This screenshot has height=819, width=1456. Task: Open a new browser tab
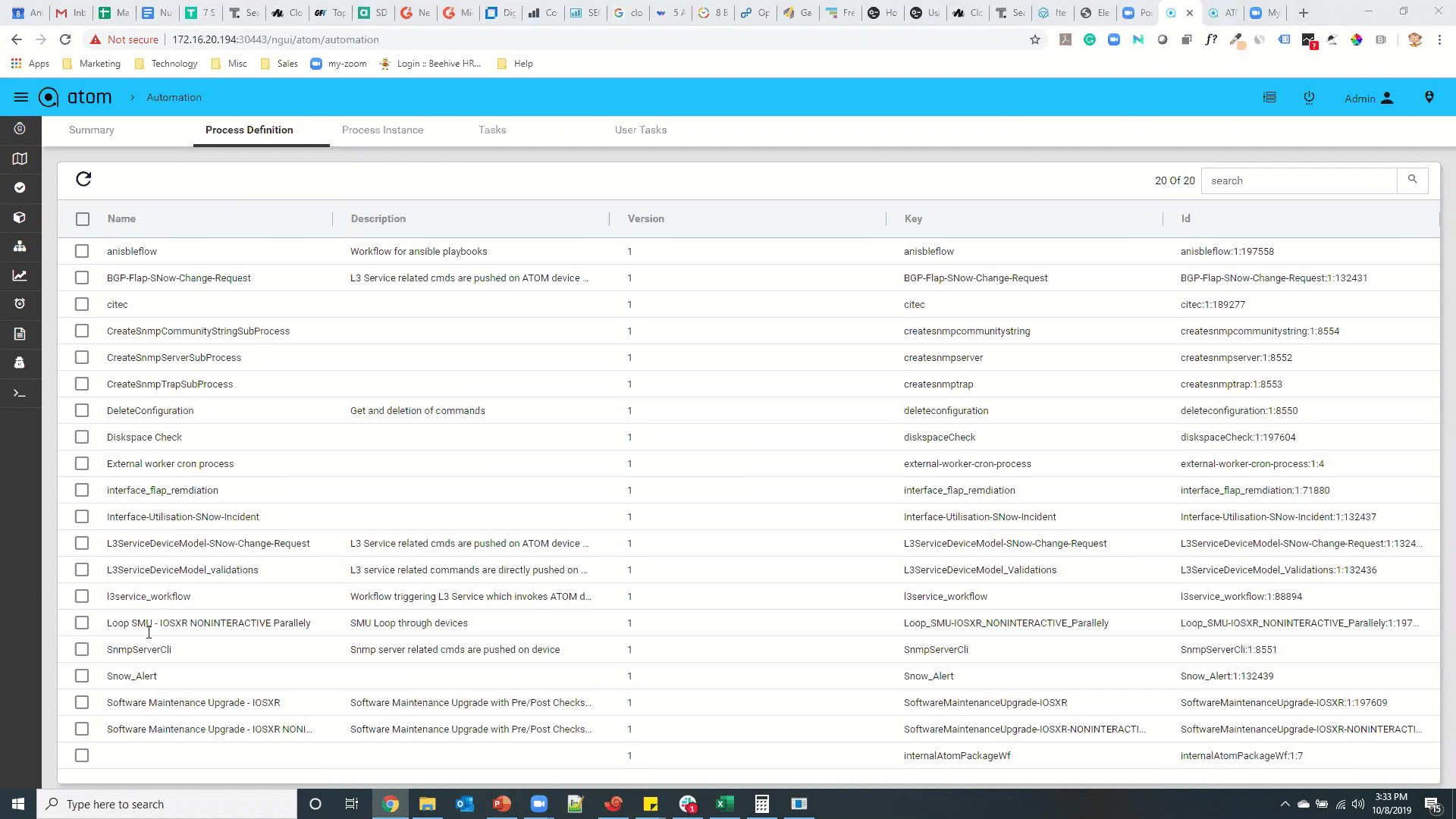coord(1304,13)
